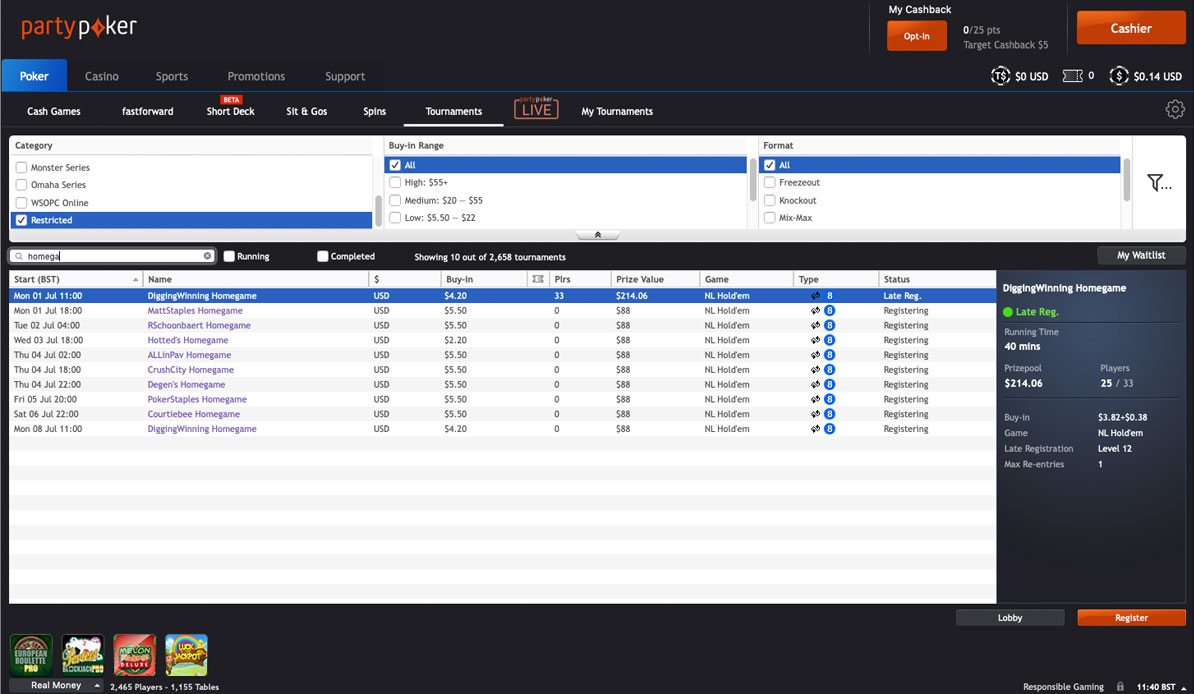Check the Omaha Series category
Image resolution: width=1194 pixels, height=694 pixels.
(21, 185)
